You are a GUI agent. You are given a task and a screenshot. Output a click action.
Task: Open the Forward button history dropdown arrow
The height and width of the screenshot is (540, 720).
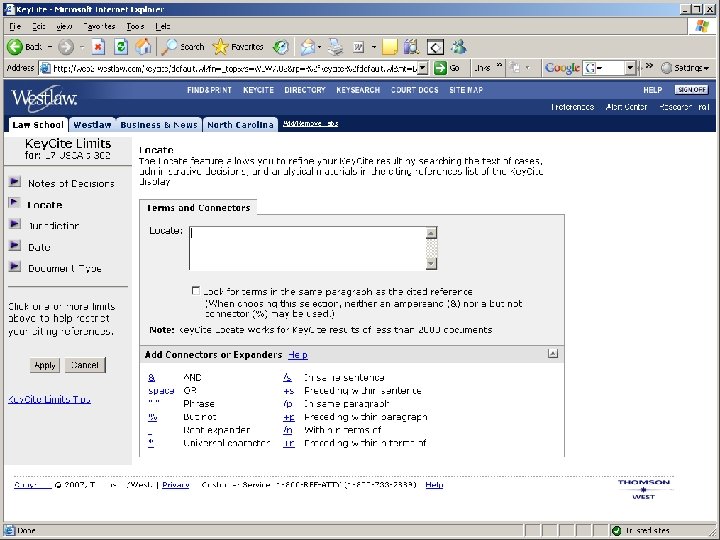[x=82, y=46]
